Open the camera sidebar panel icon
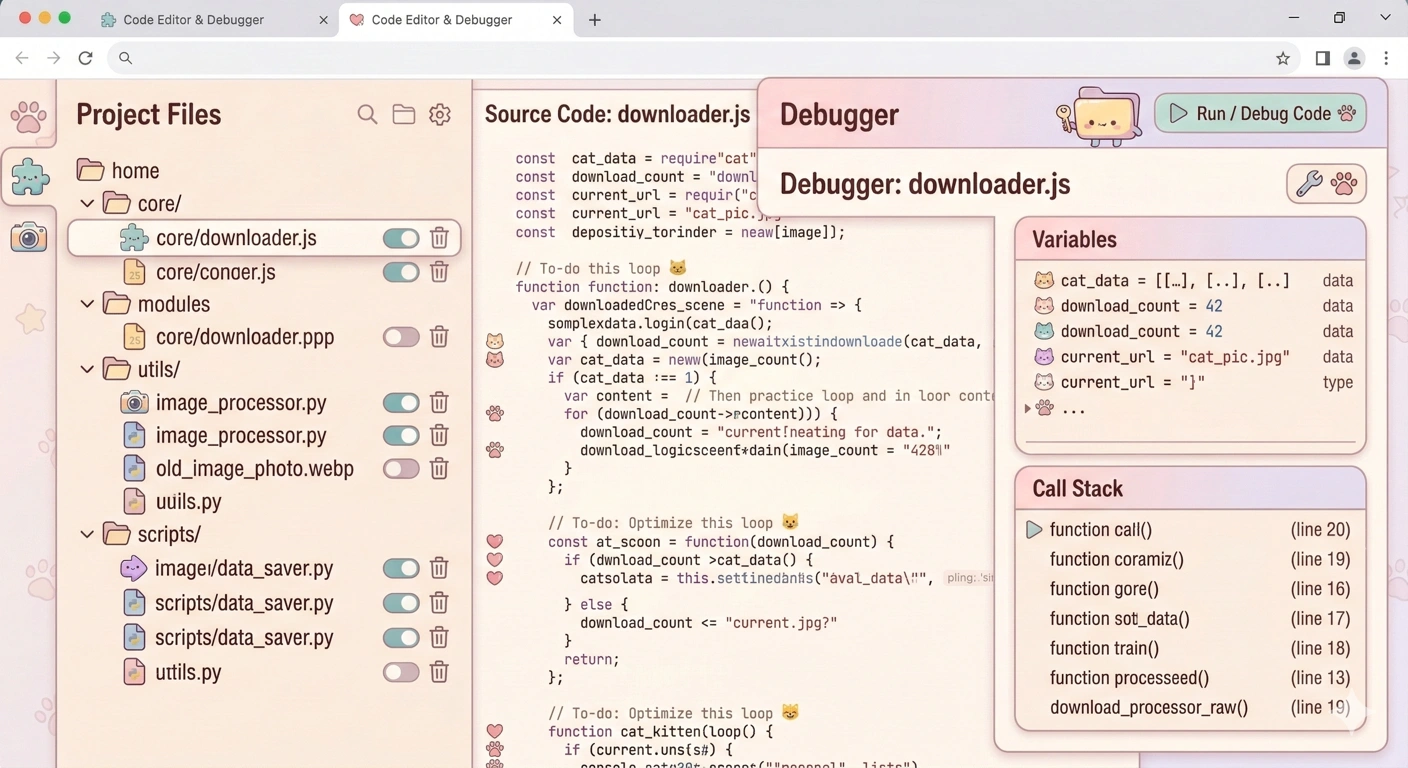1408x768 pixels. 28,237
